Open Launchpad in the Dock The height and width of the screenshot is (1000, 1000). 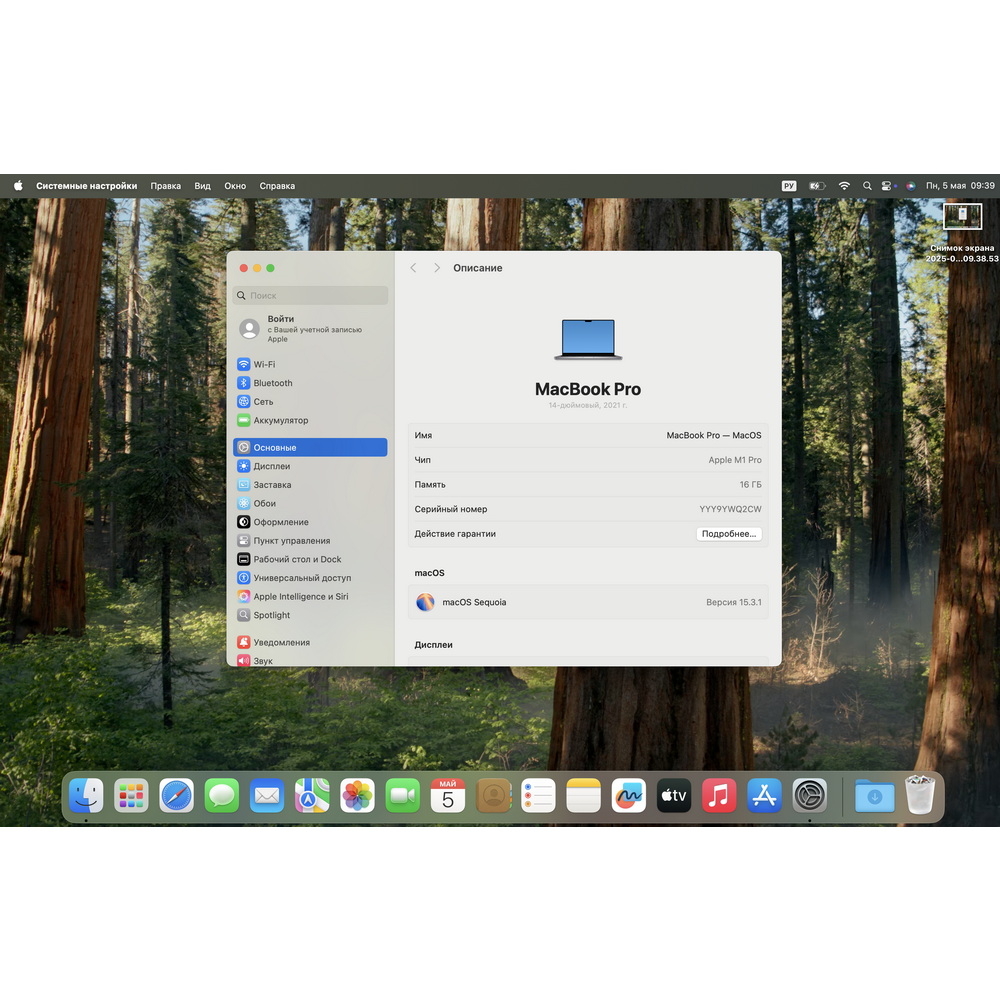tap(131, 795)
